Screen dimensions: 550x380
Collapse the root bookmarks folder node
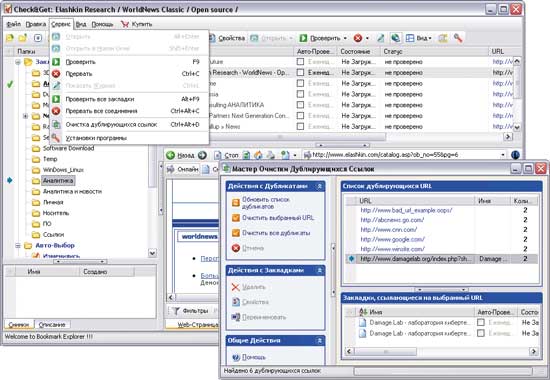click(x=18, y=62)
